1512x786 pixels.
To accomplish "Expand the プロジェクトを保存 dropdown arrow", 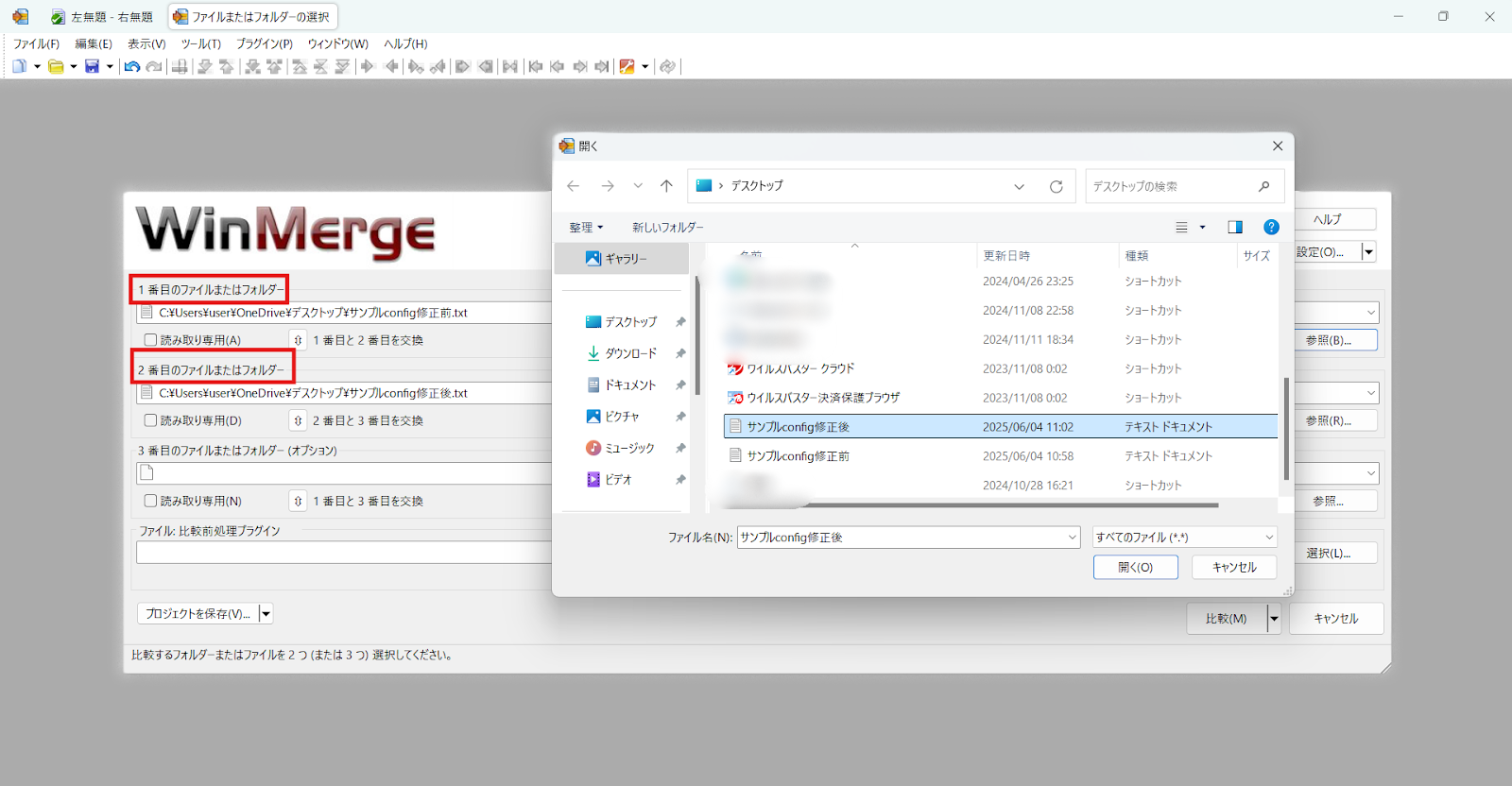I will click(266, 614).
